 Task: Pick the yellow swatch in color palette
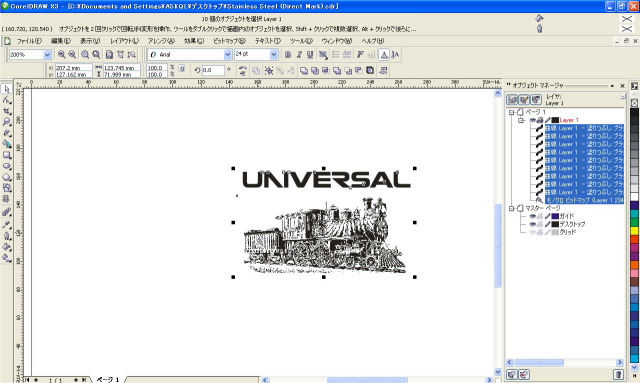[x=634, y=231]
